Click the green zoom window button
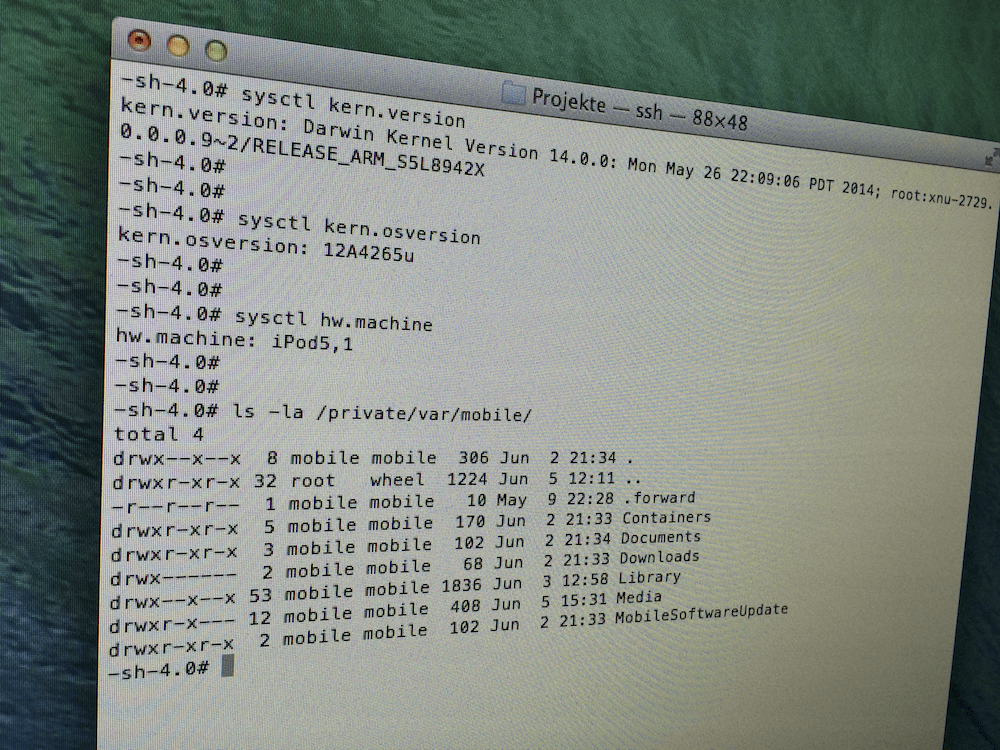The height and width of the screenshot is (750, 1000). coord(215,49)
